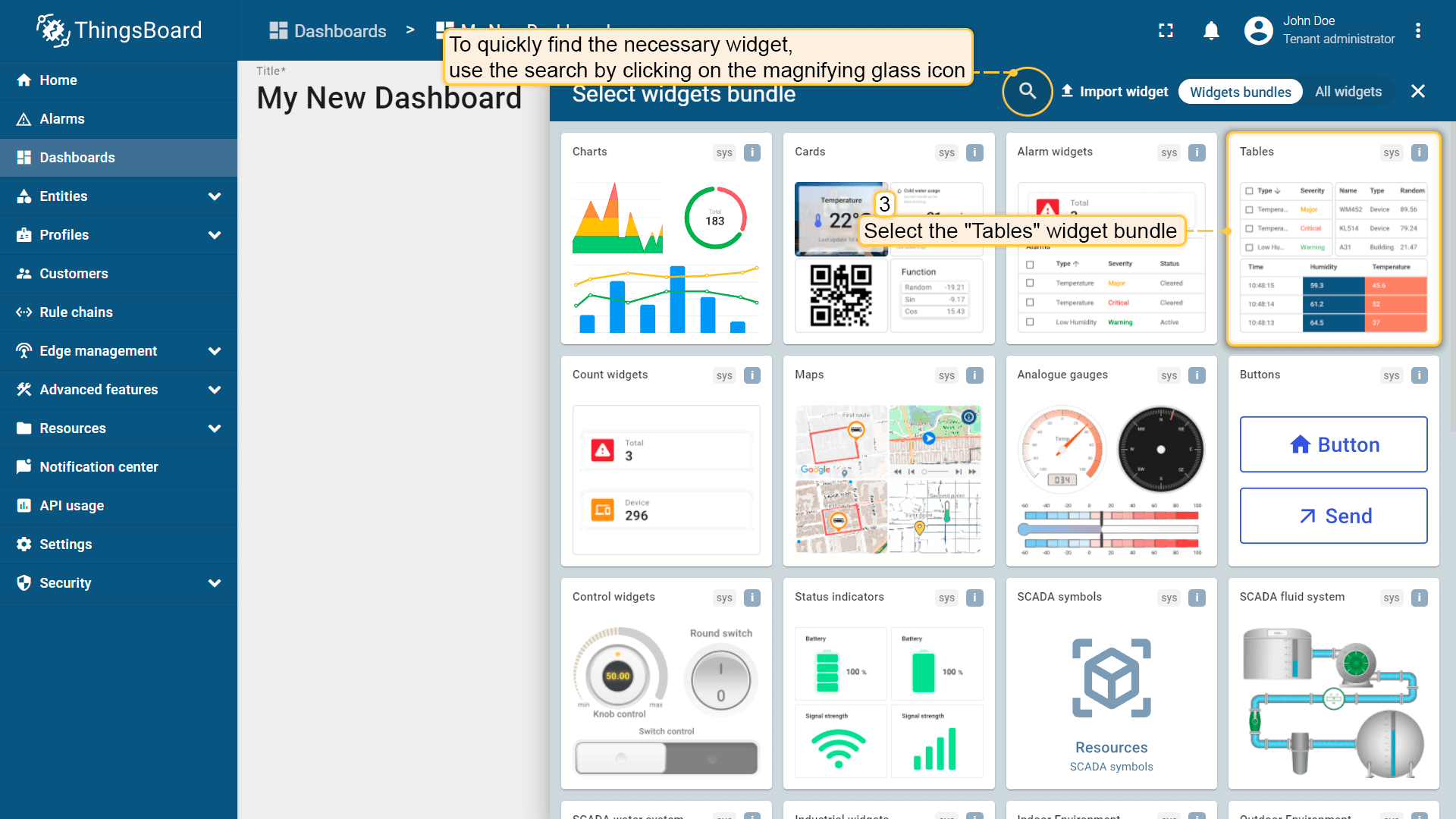Click Import widget button

click(x=1114, y=92)
